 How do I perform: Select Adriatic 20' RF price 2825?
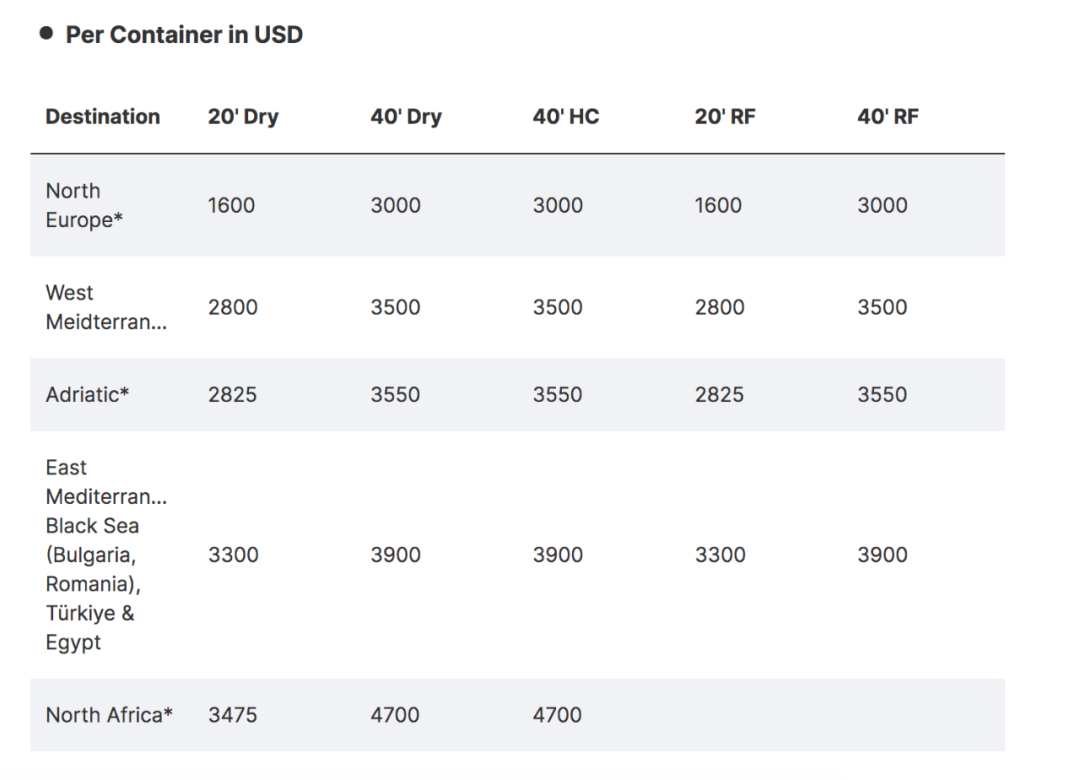coord(719,395)
